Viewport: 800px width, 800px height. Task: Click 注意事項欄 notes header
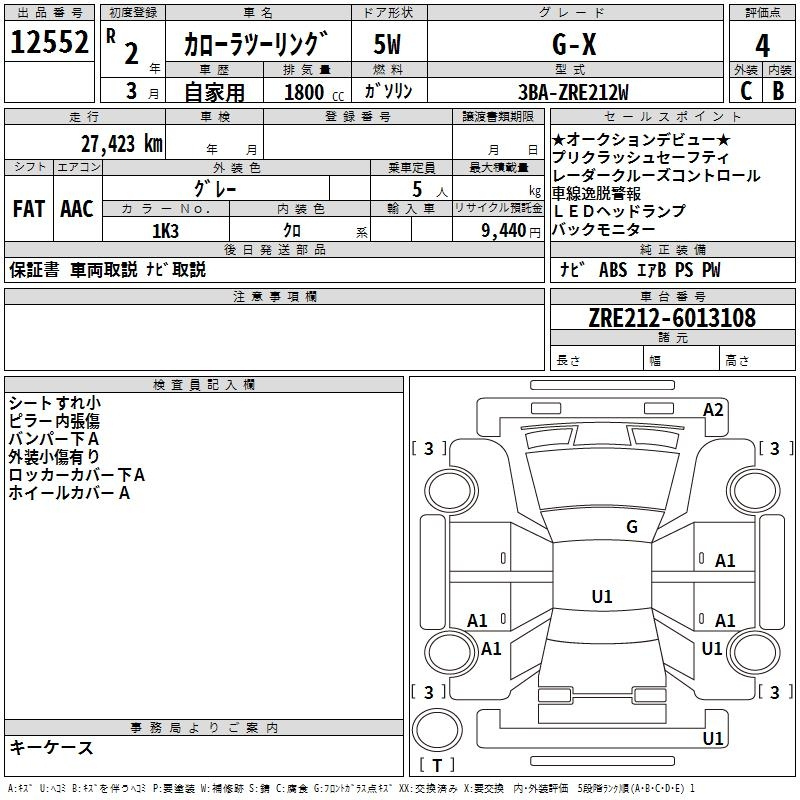274,296
